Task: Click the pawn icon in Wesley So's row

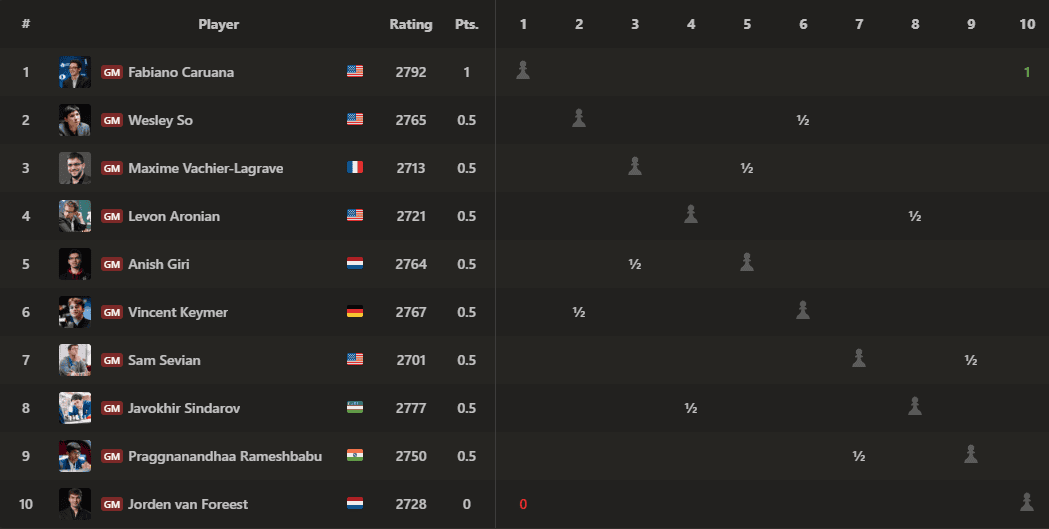Action: (x=579, y=118)
